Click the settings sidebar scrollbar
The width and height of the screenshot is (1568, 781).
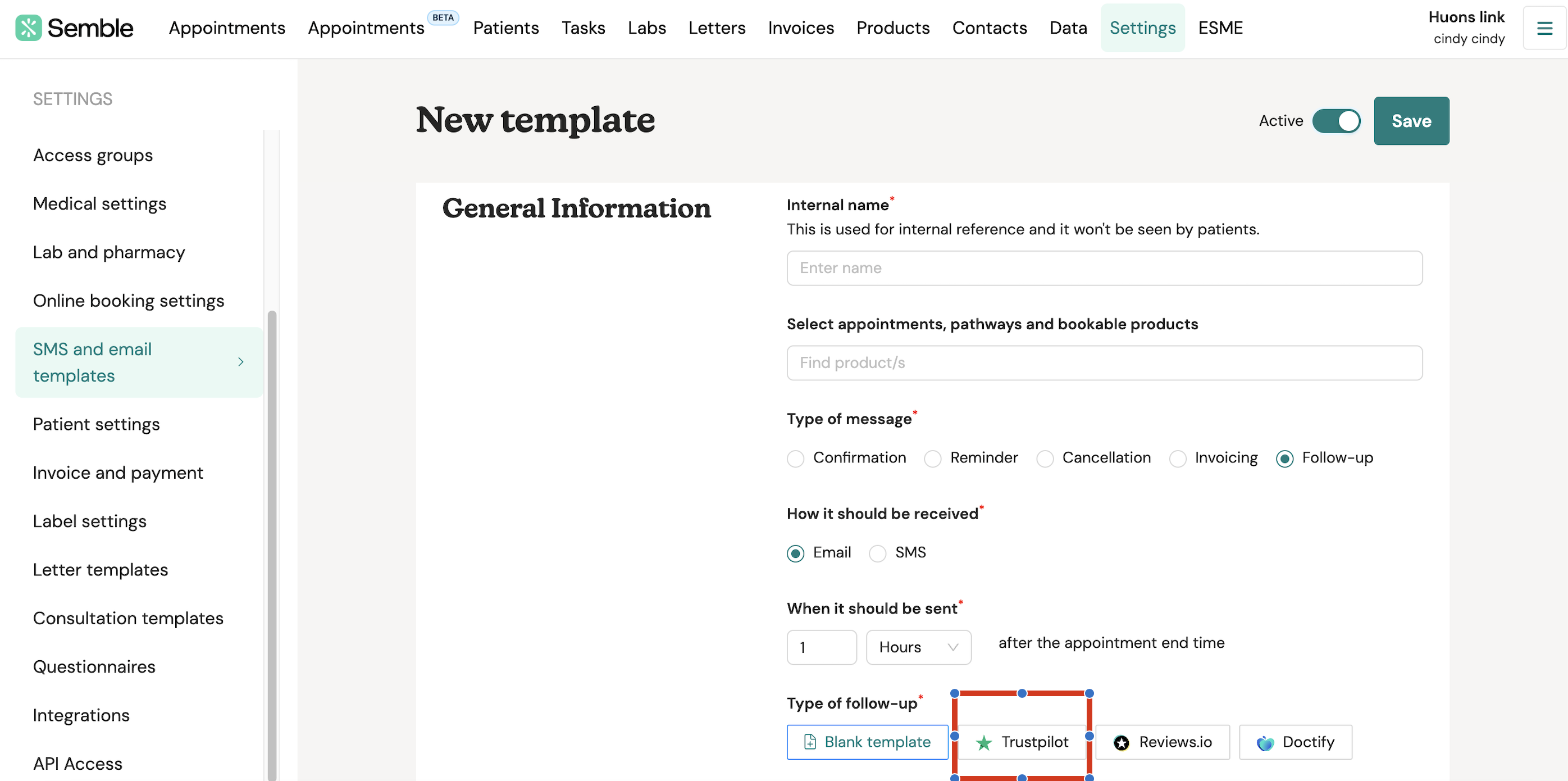271,544
